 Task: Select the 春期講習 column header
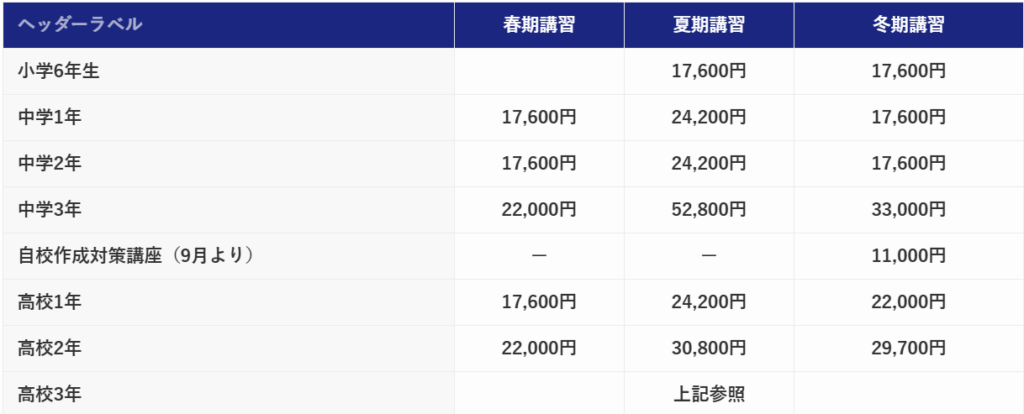(539, 25)
